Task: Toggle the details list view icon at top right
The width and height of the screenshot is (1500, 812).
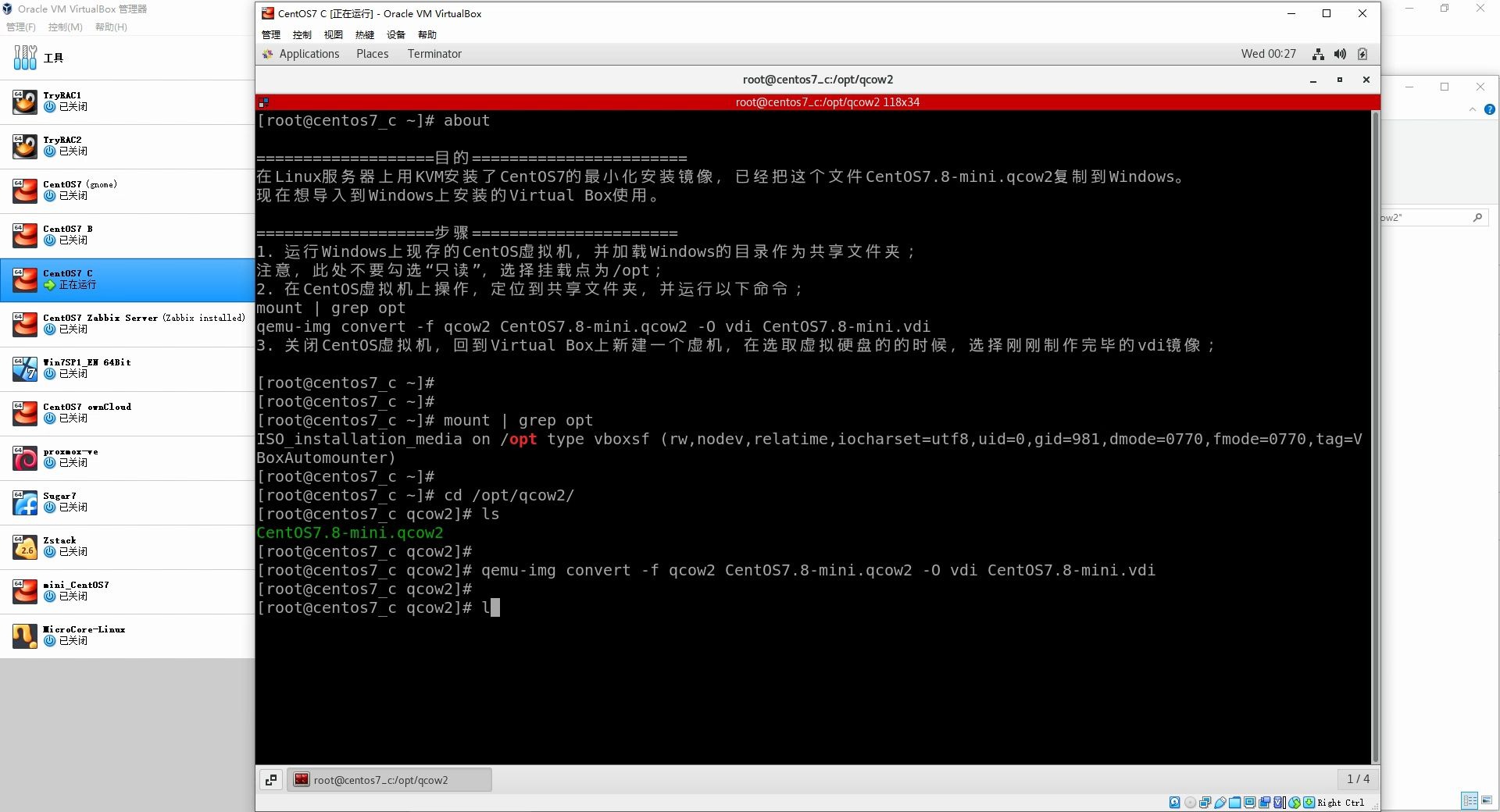Action: (x=1470, y=800)
